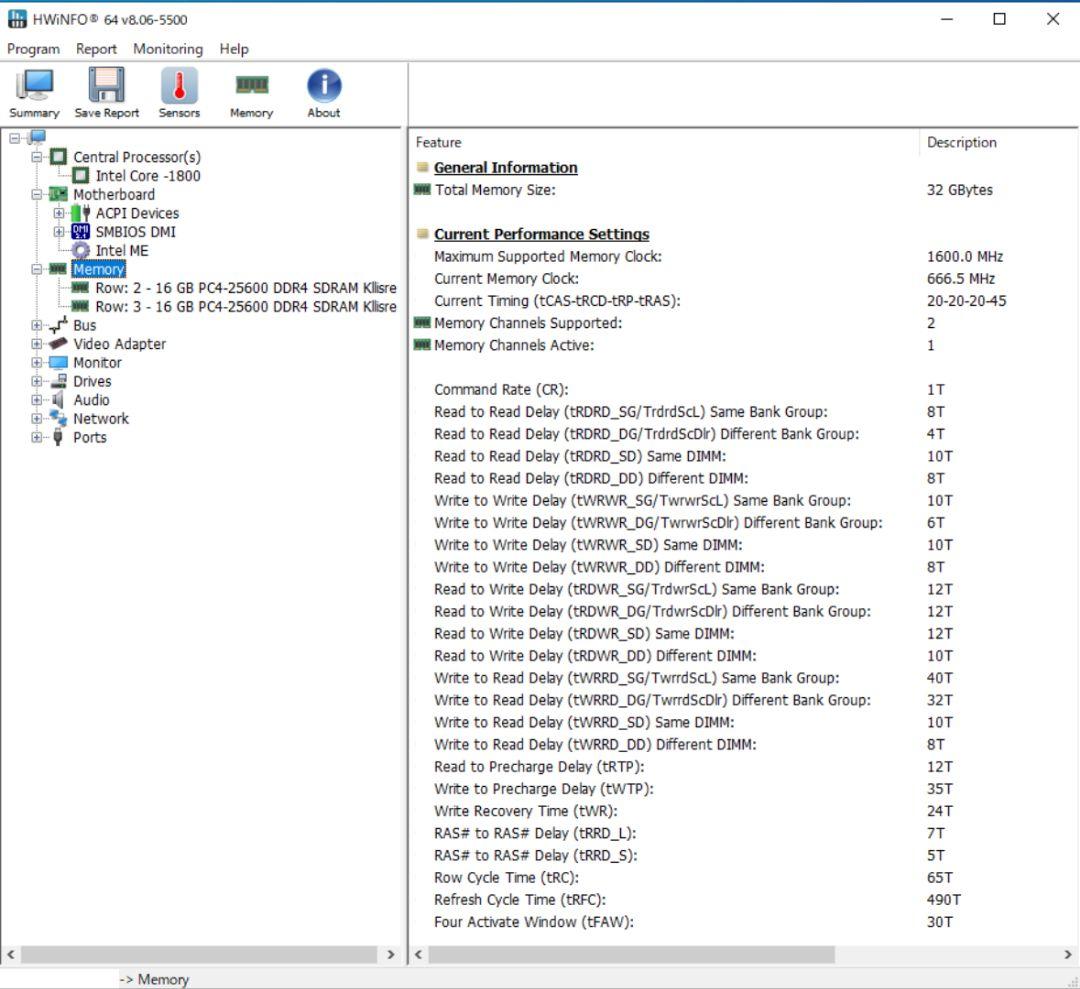
Task: Minimize the HWiNFO window
Action: (947, 19)
